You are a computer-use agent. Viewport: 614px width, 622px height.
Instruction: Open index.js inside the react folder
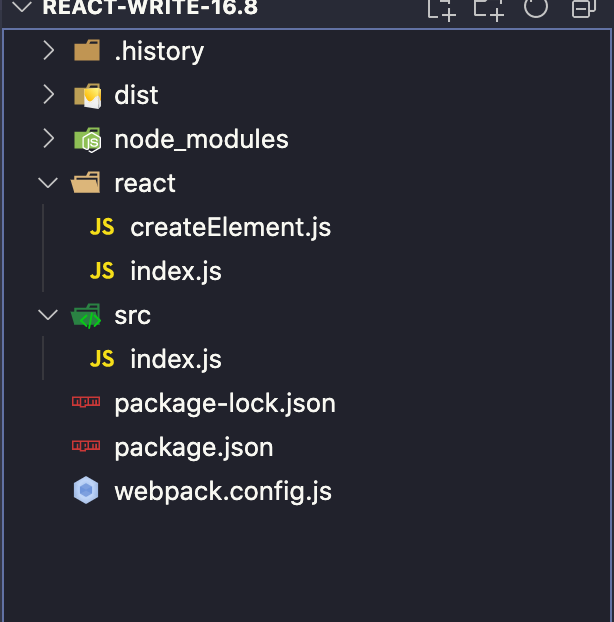click(x=176, y=272)
